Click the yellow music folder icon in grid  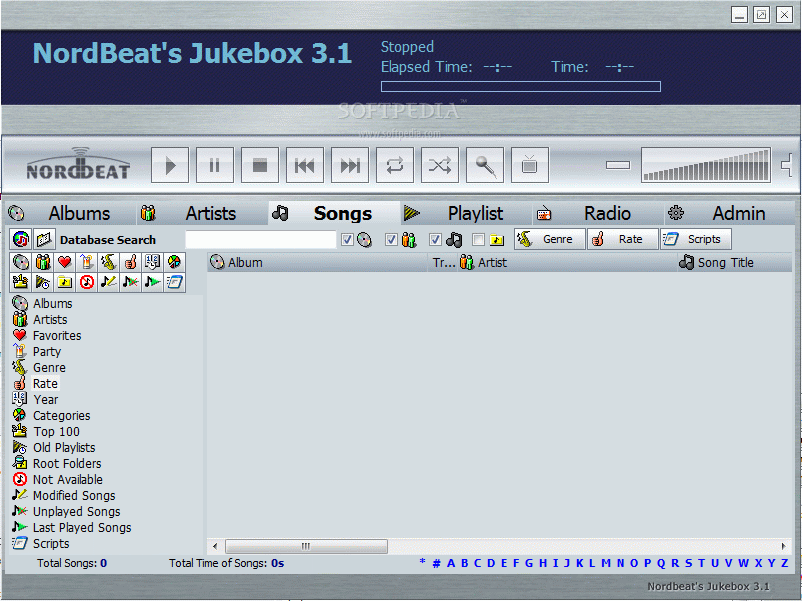coord(64,282)
